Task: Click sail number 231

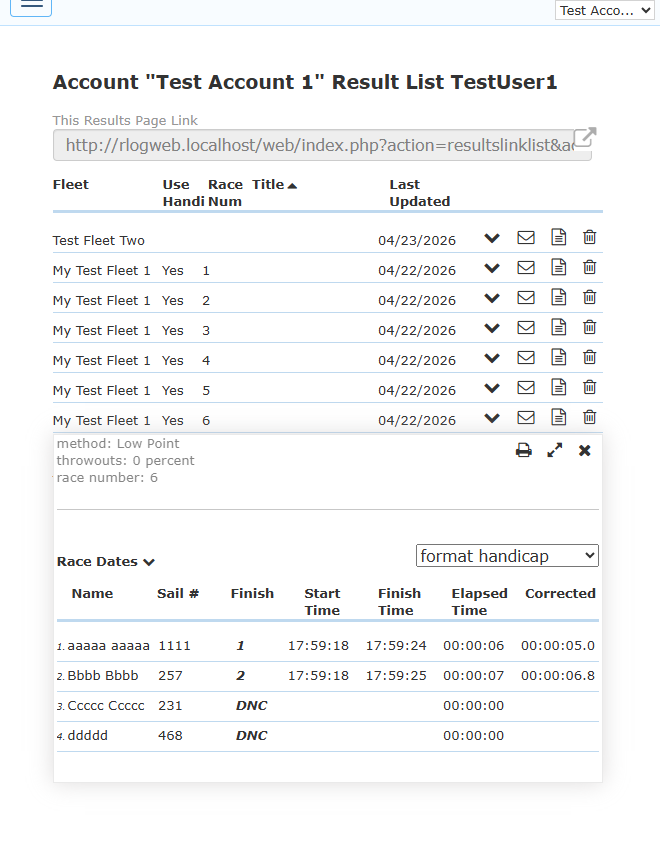Action: pos(170,706)
